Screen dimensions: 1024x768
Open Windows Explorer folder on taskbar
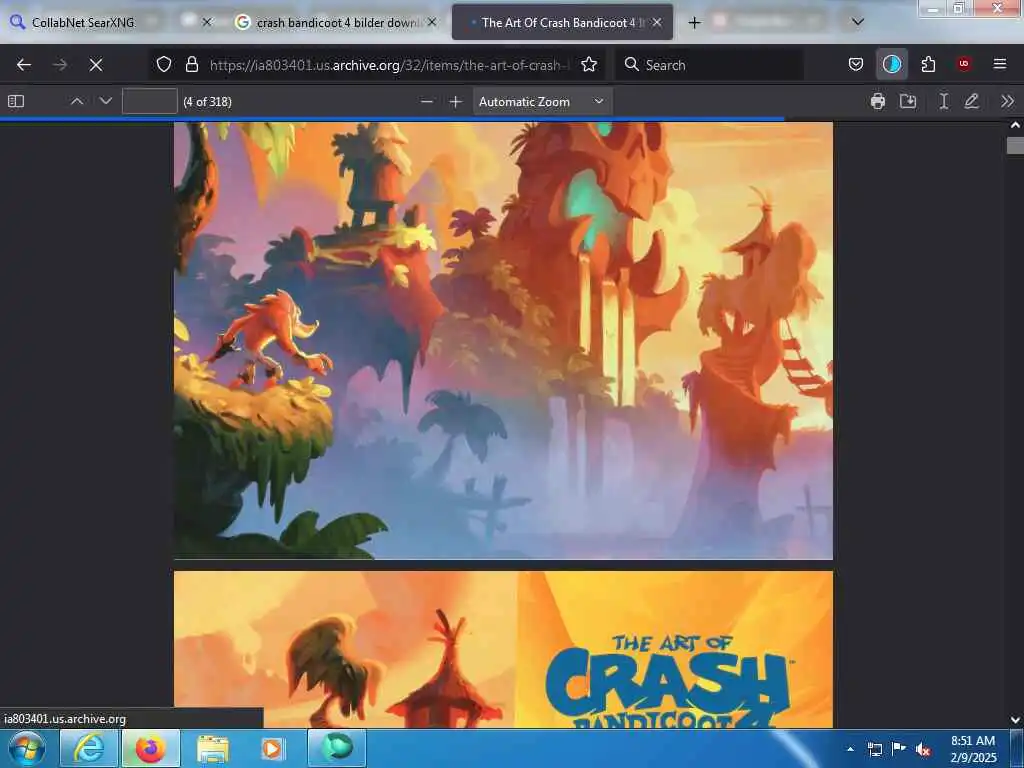click(212, 748)
